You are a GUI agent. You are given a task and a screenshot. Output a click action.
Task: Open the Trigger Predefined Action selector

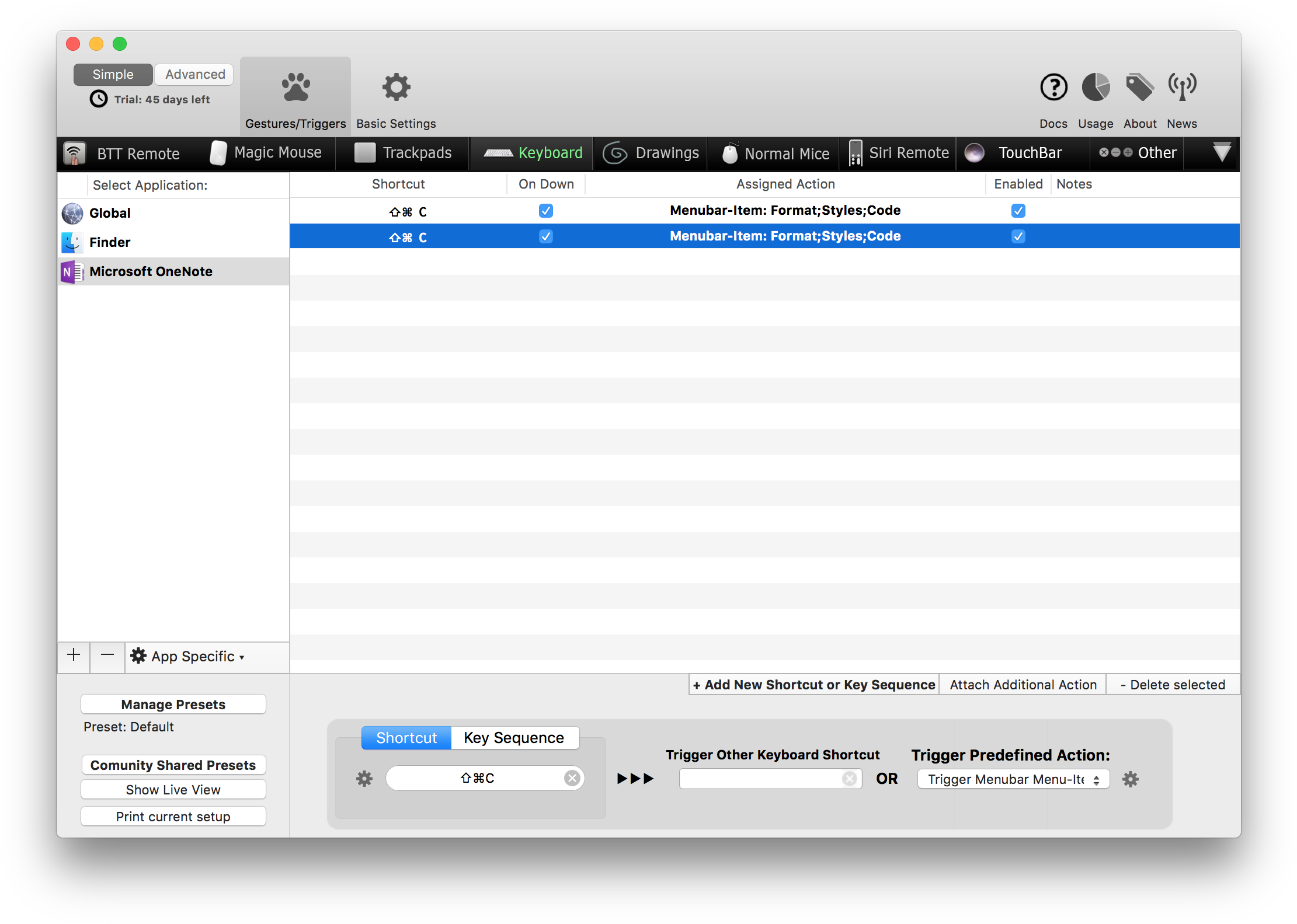coord(1012,779)
